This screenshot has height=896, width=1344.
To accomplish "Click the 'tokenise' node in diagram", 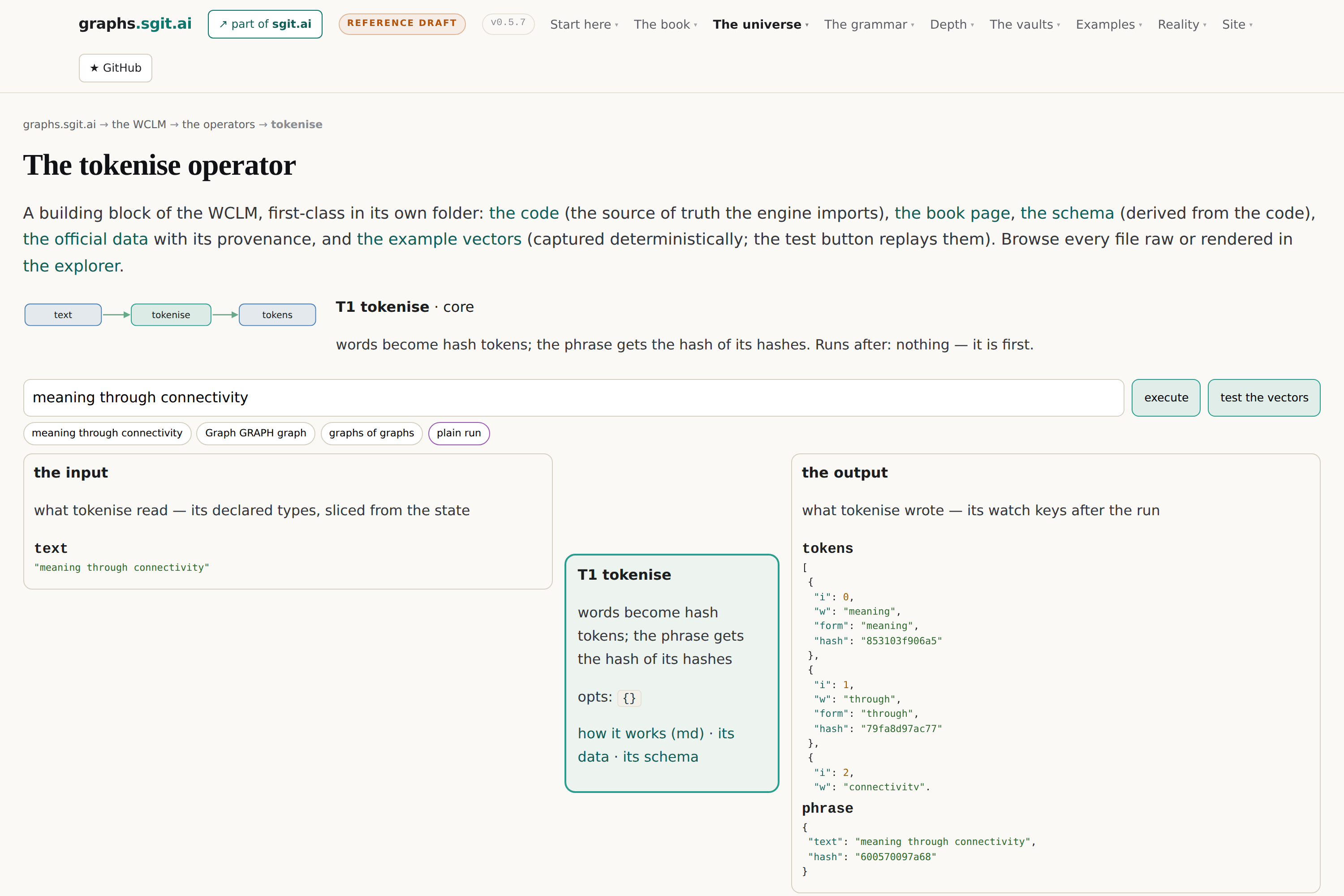I will tap(171, 315).
